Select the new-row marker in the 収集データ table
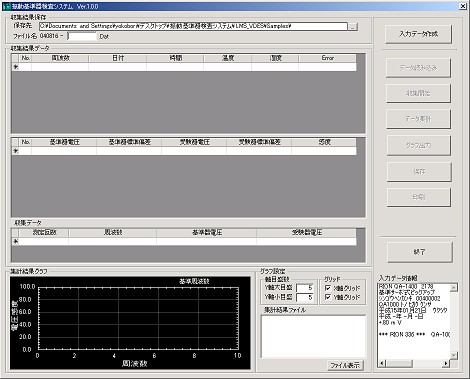This screenshot has width=470, height=379. [15, 241]
